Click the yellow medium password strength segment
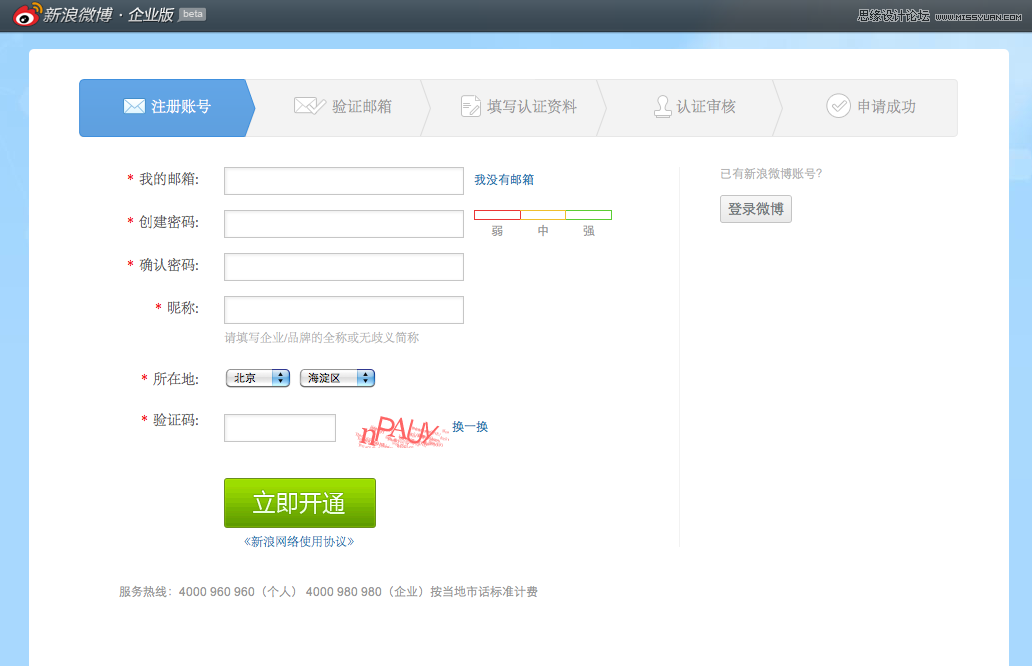The height and width of the screenshot is (666, 1032). click(x=543, y=215)
